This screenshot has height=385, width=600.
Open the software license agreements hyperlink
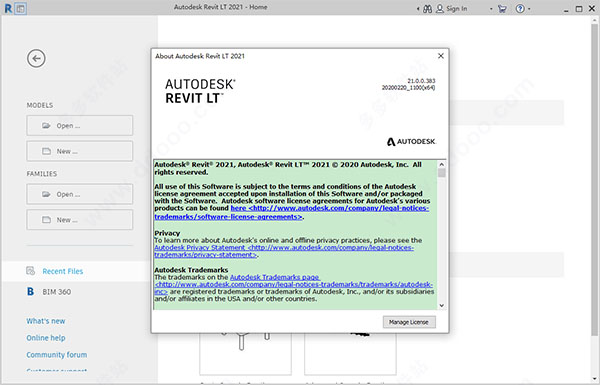pyautogui.click(x=292, y=212)
